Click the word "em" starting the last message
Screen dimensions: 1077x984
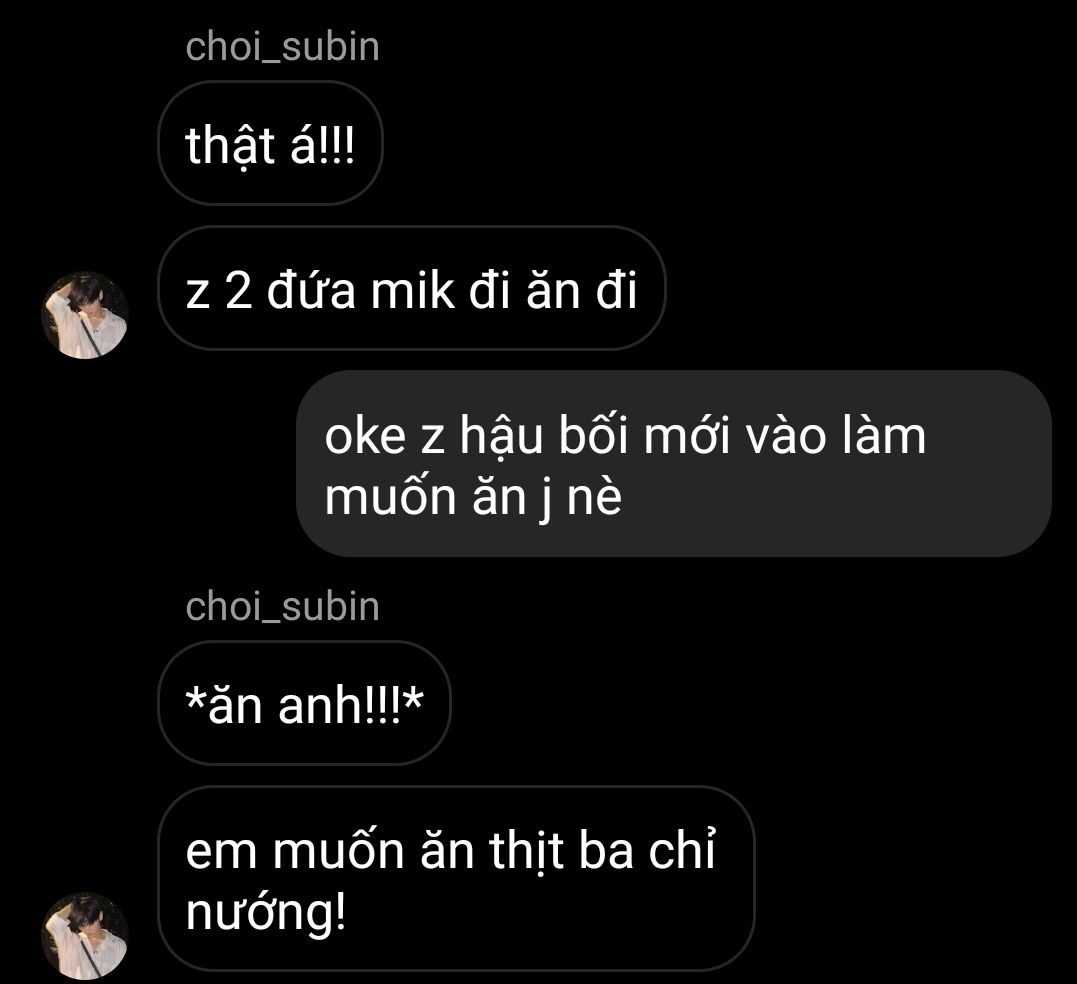(222, 854)
